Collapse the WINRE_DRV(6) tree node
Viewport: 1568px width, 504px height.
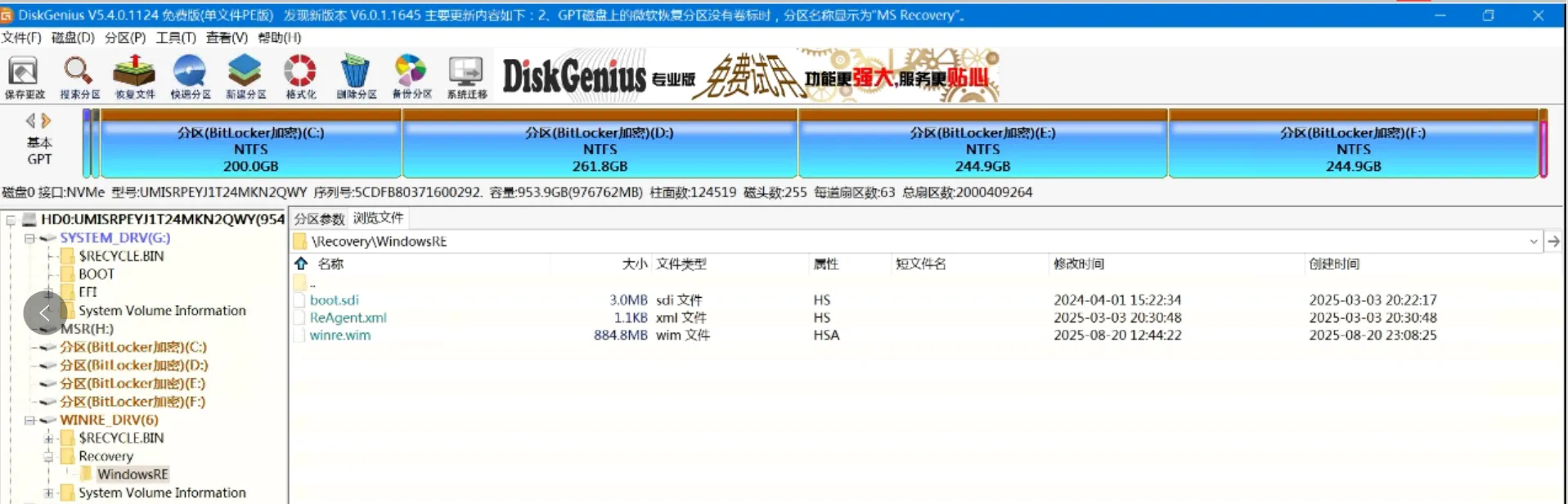click(x=29, y=420)
